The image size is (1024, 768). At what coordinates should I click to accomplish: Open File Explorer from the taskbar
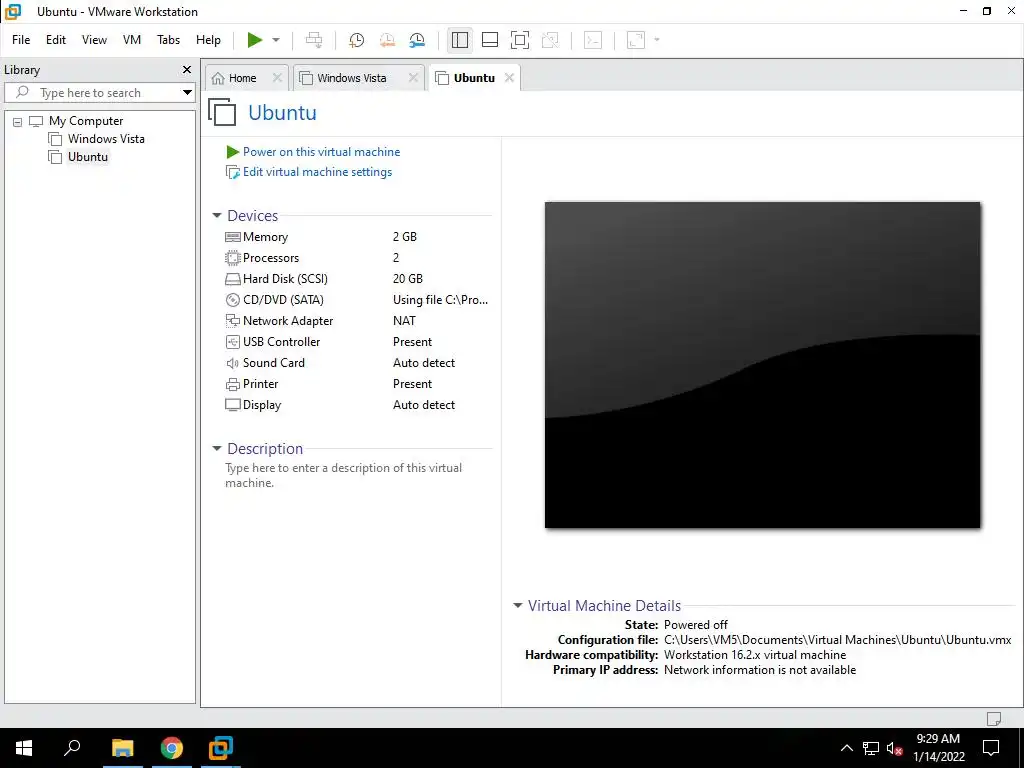[122, 748]
